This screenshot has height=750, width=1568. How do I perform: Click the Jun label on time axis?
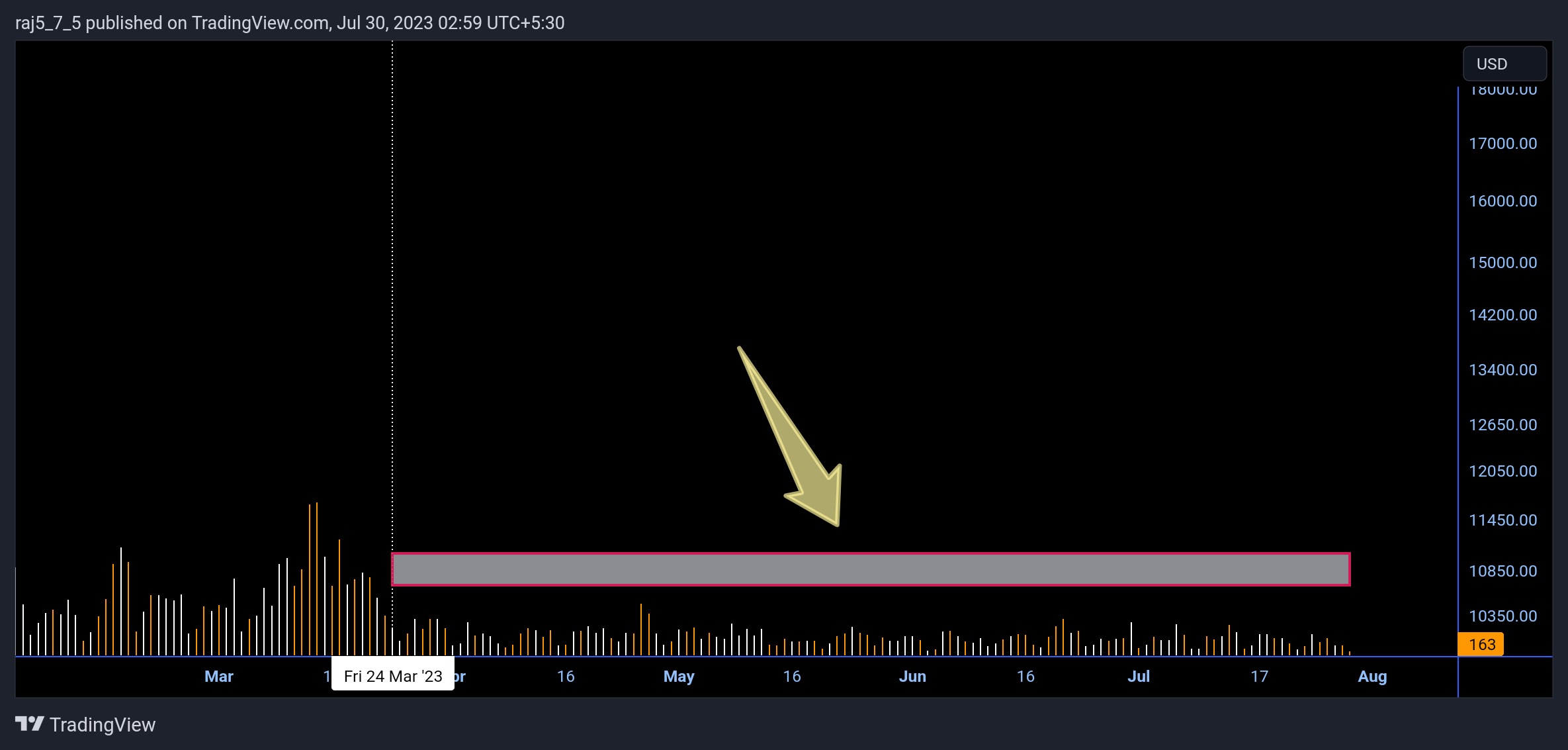(x=912, y=677)
